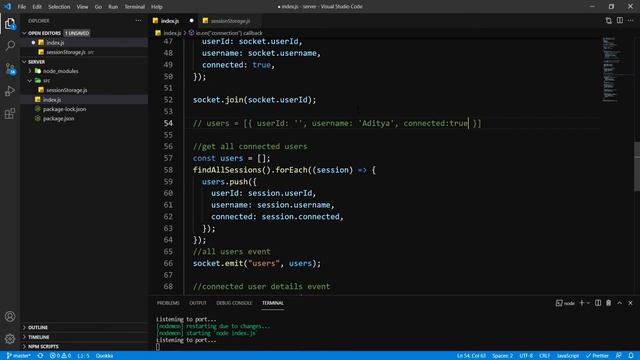Change the JavaScript language mode
640x360 pixels.
pyautogui.click(x=568, y=356)
